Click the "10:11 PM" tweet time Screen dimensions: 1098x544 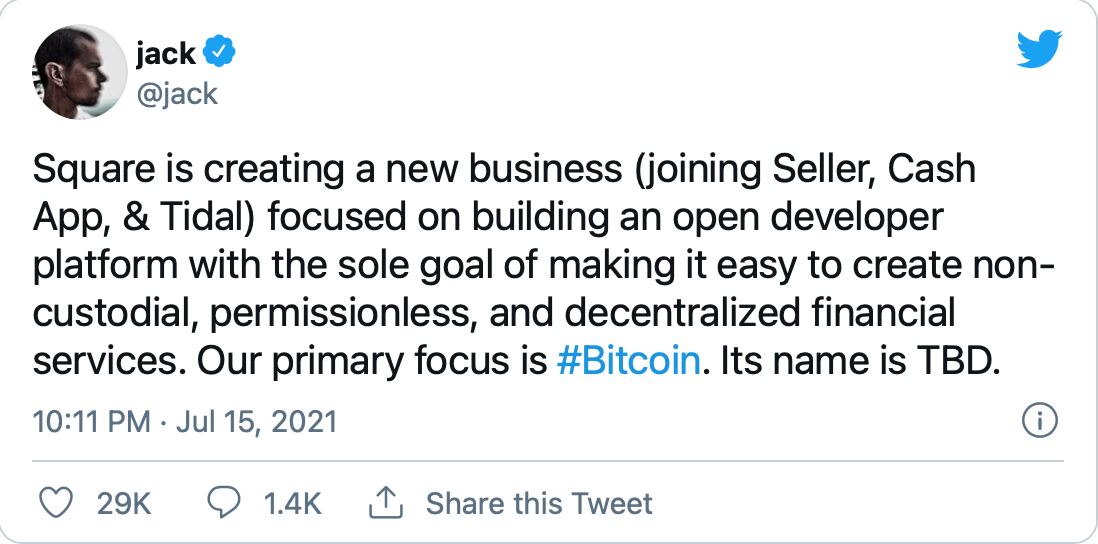point(90,421)
